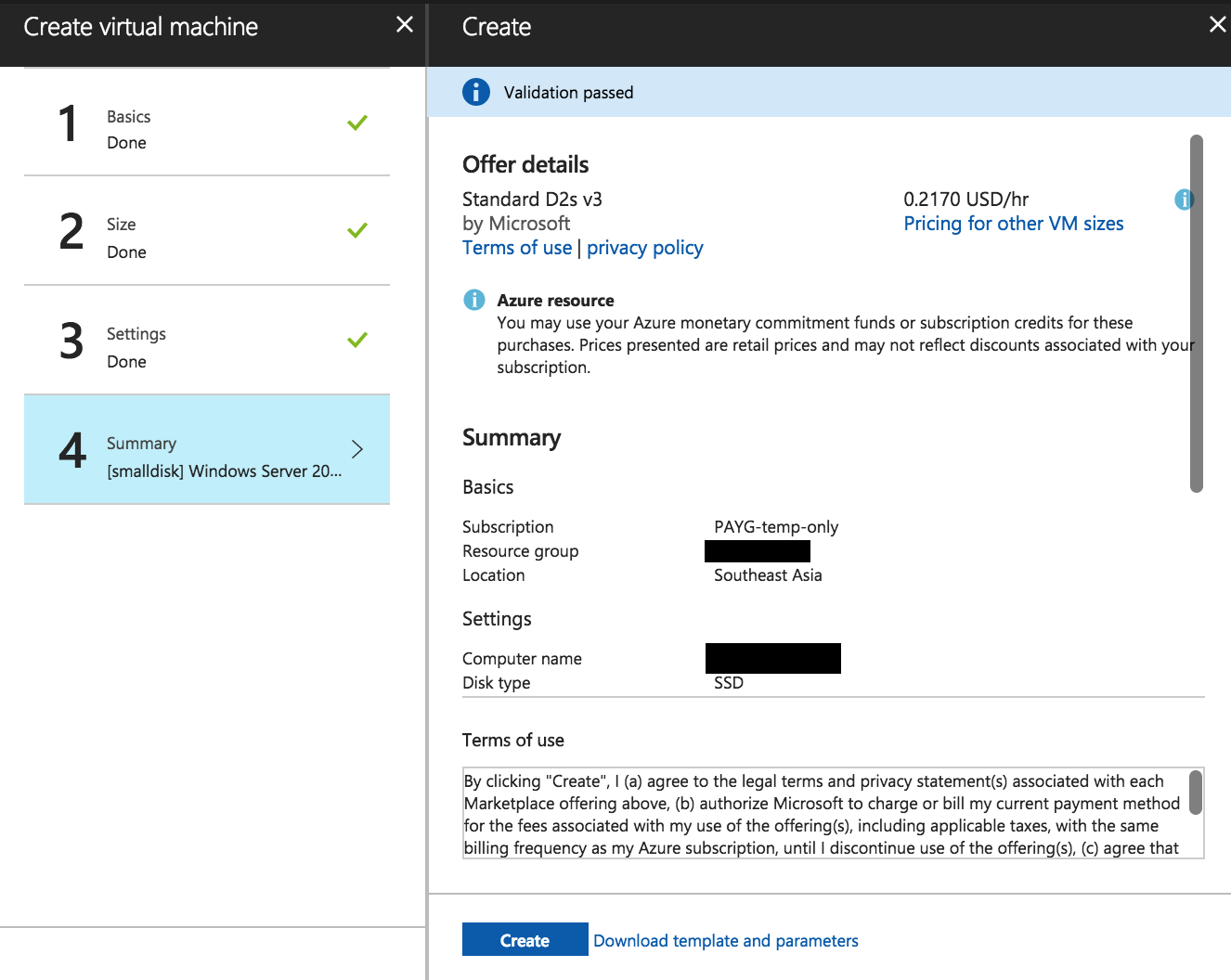Image resolution: width=1231 pixels, height=980 pixels.
Task: Click the pricing info icon near 0.2170 USD/hr
Action: click(1184, 199)
